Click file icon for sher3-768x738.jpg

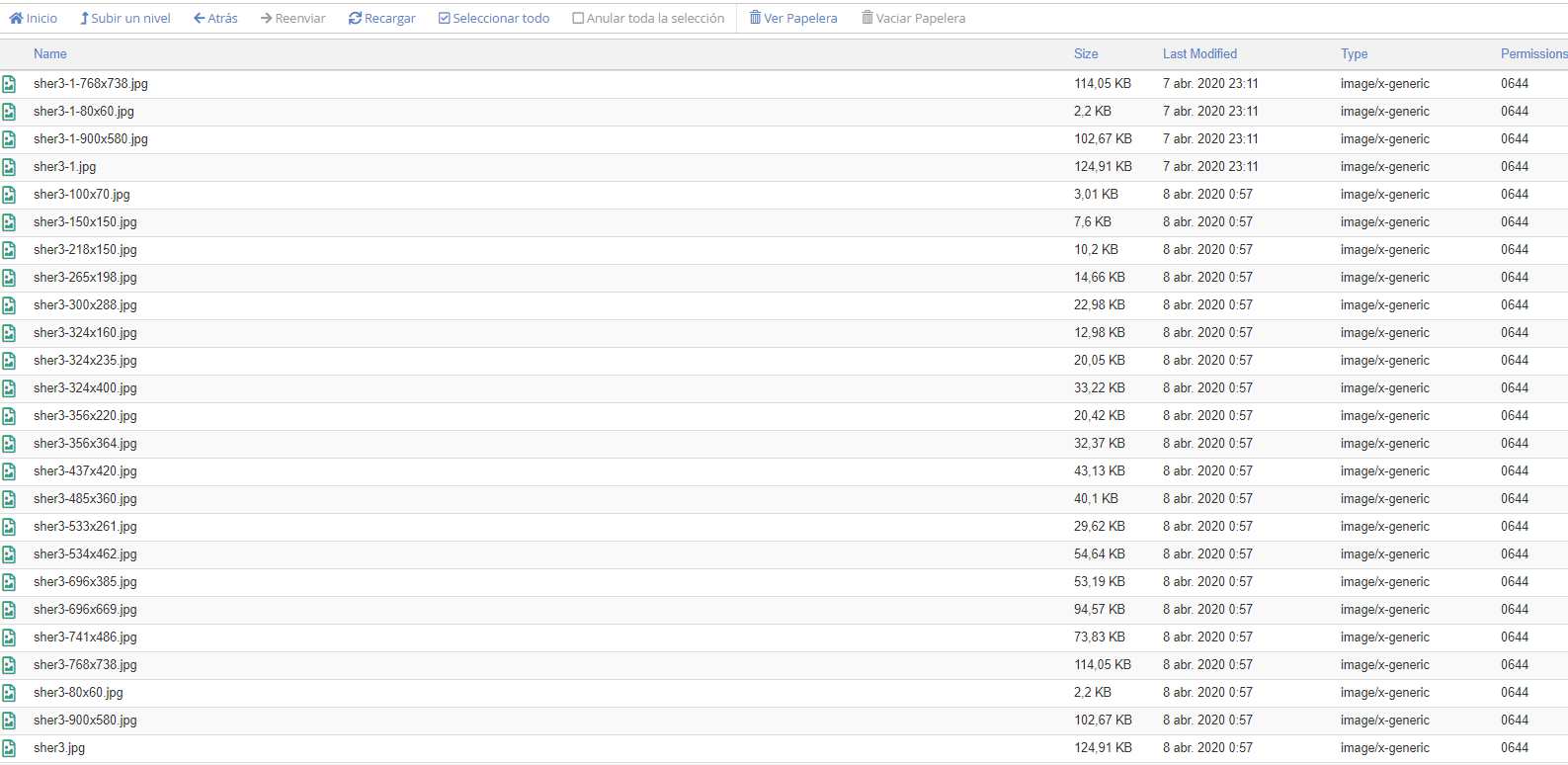(9, 665)
